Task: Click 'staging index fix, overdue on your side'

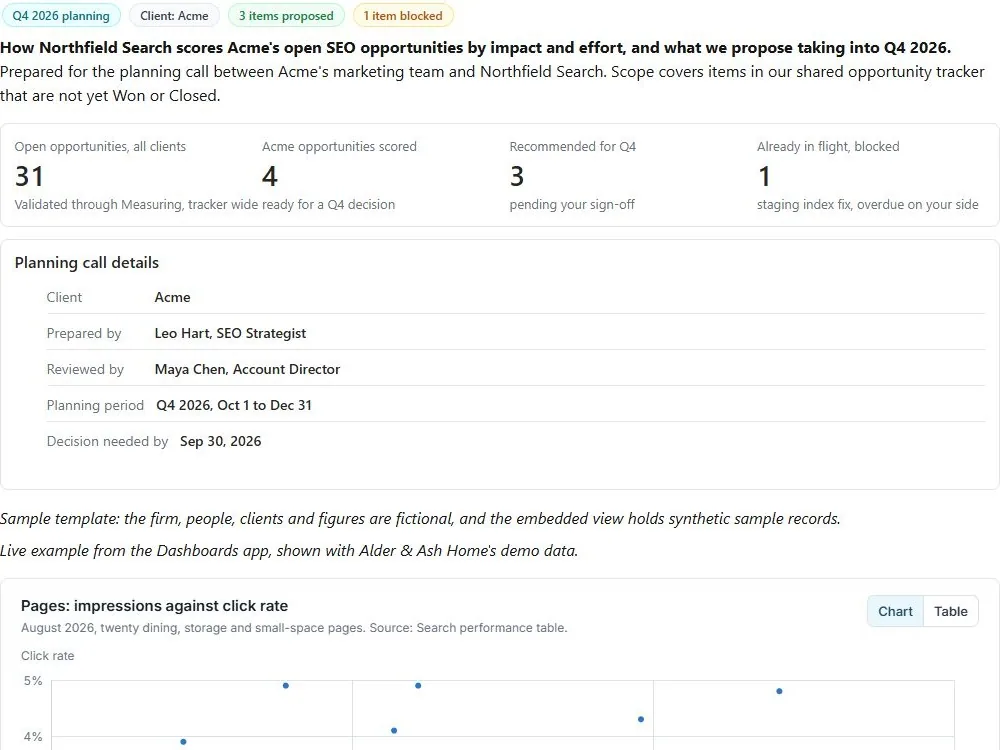Action: tap(867, 205)
